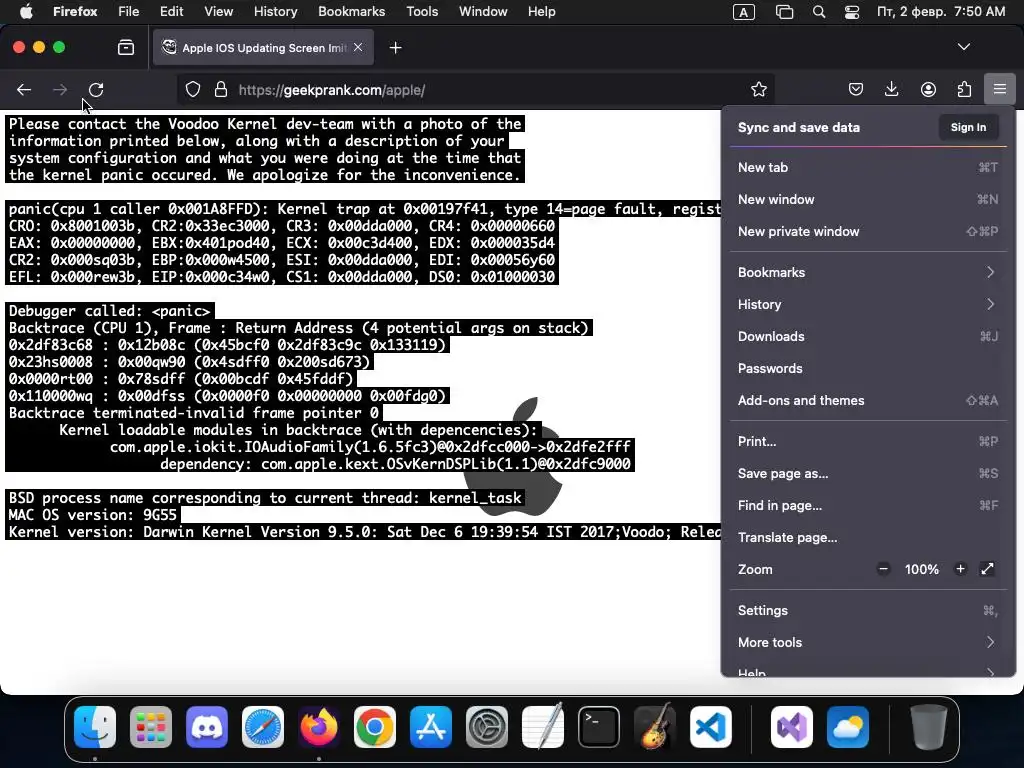Screen dimensions: 1024x768
Task: Open Settings from the menu
Action: pos(868,611)
